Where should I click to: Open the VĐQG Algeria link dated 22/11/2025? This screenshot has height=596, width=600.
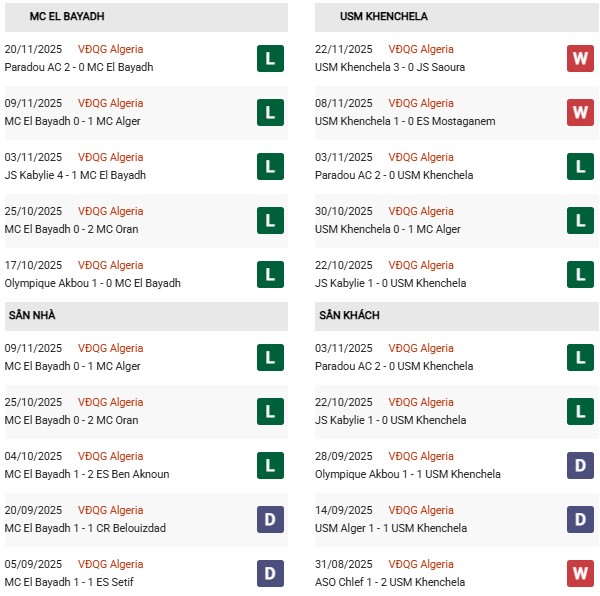click(x=420, y=50)
